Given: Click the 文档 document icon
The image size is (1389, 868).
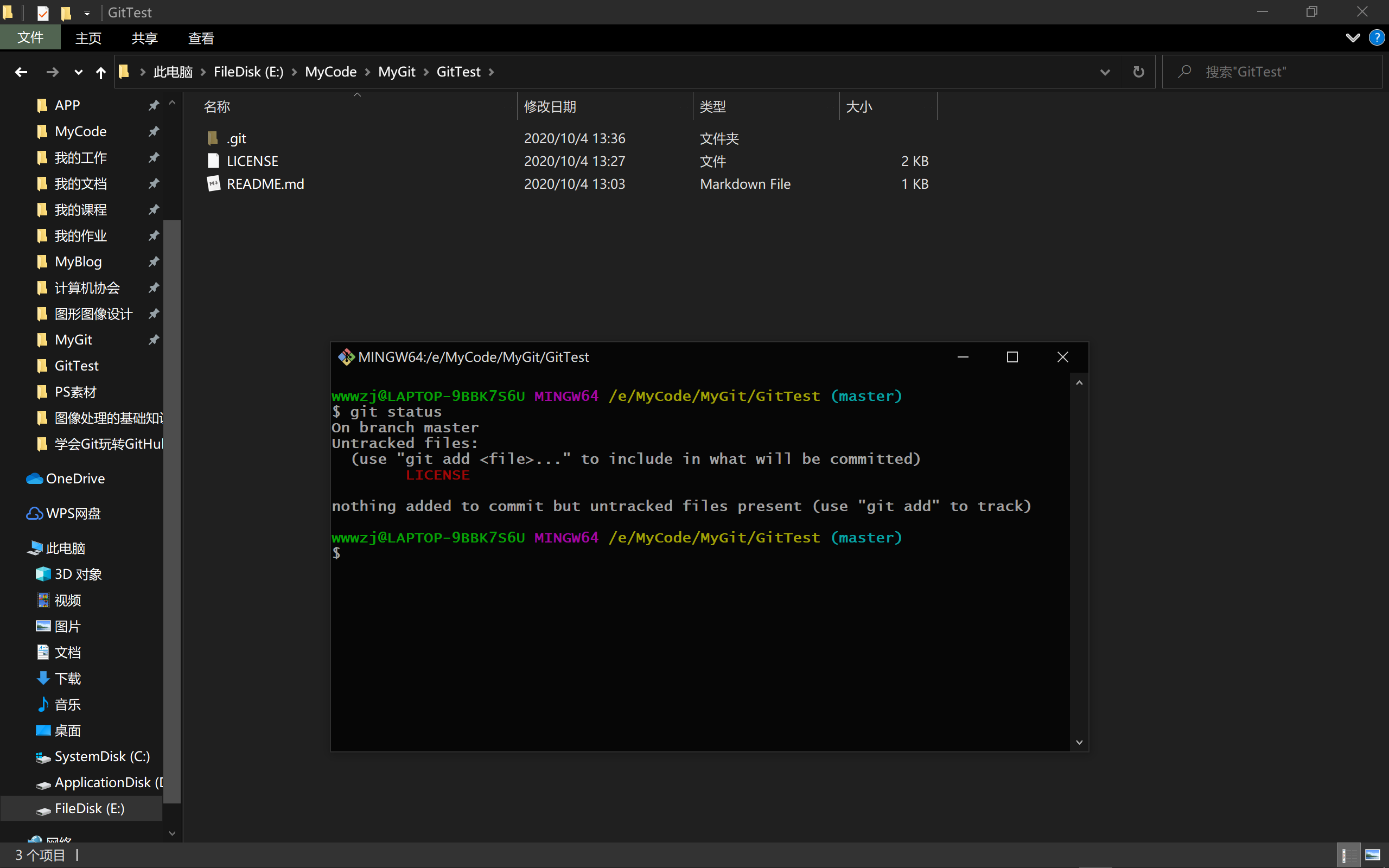Looking at the screenshot, I should pos(43,652).
